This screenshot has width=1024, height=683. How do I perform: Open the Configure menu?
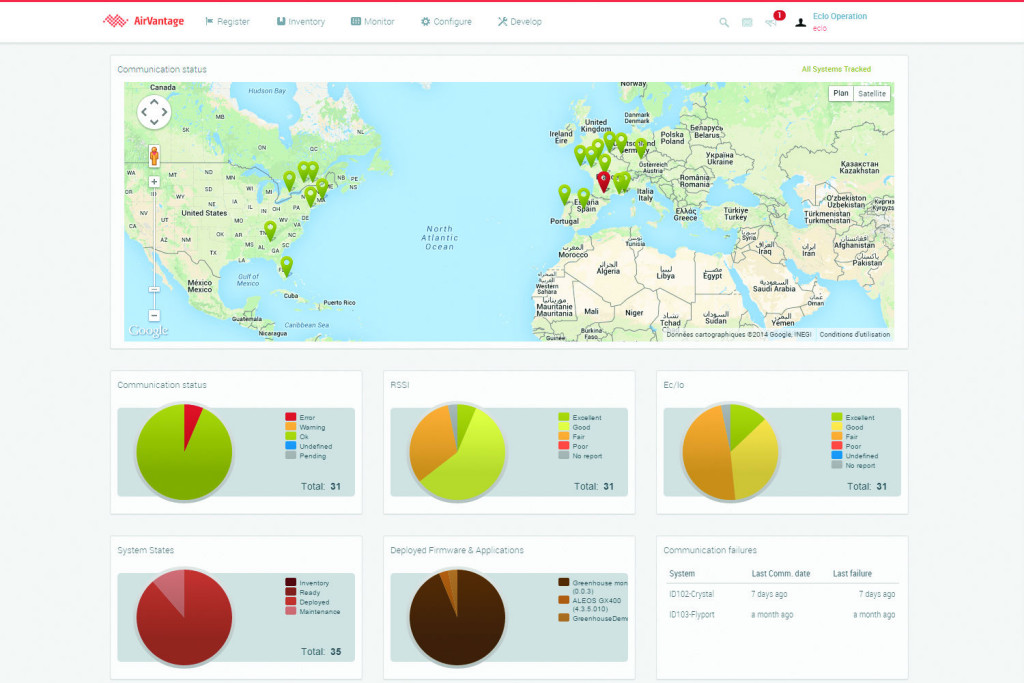446,21
